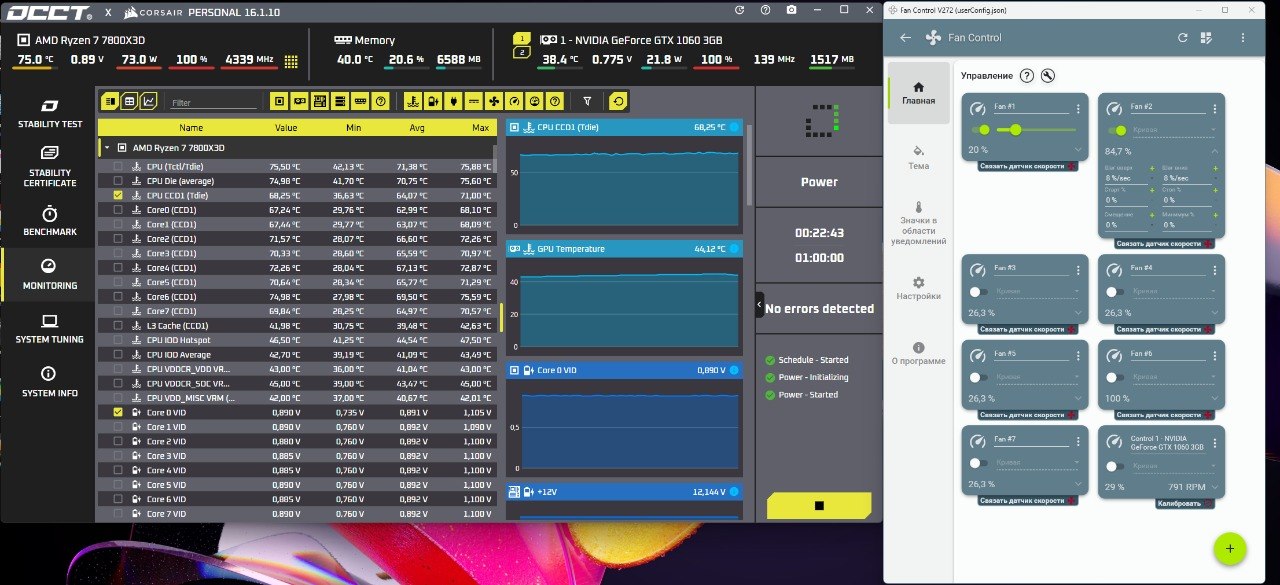Open the System Tuning section in OCCT

[x=50, y=328]
